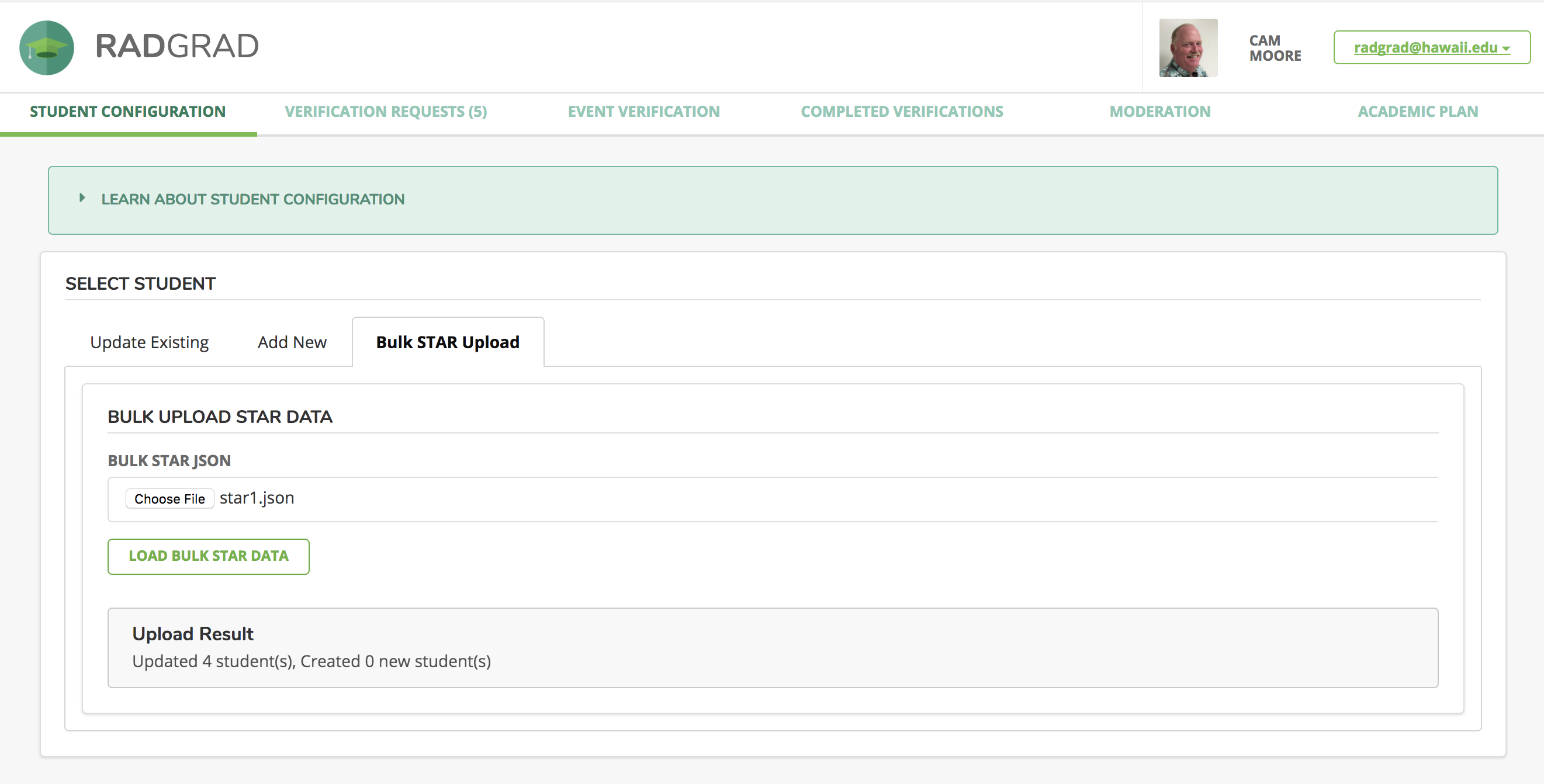1544x784 pixels.
Task: Select the Bulk STAR Upload tab
Action: [x=448, y=342]
